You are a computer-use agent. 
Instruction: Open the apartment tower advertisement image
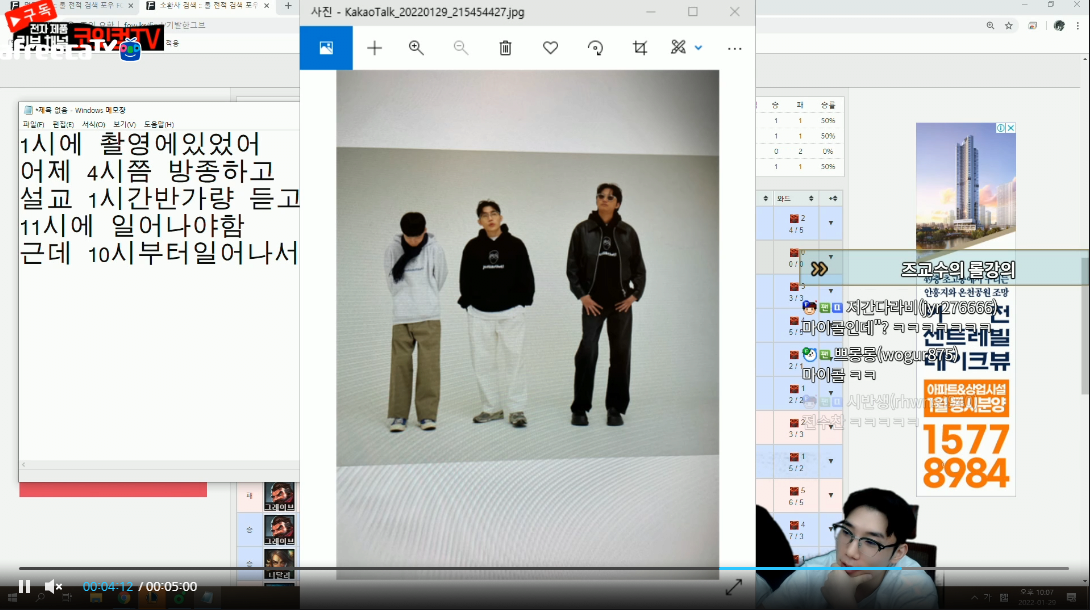[966, 187]
